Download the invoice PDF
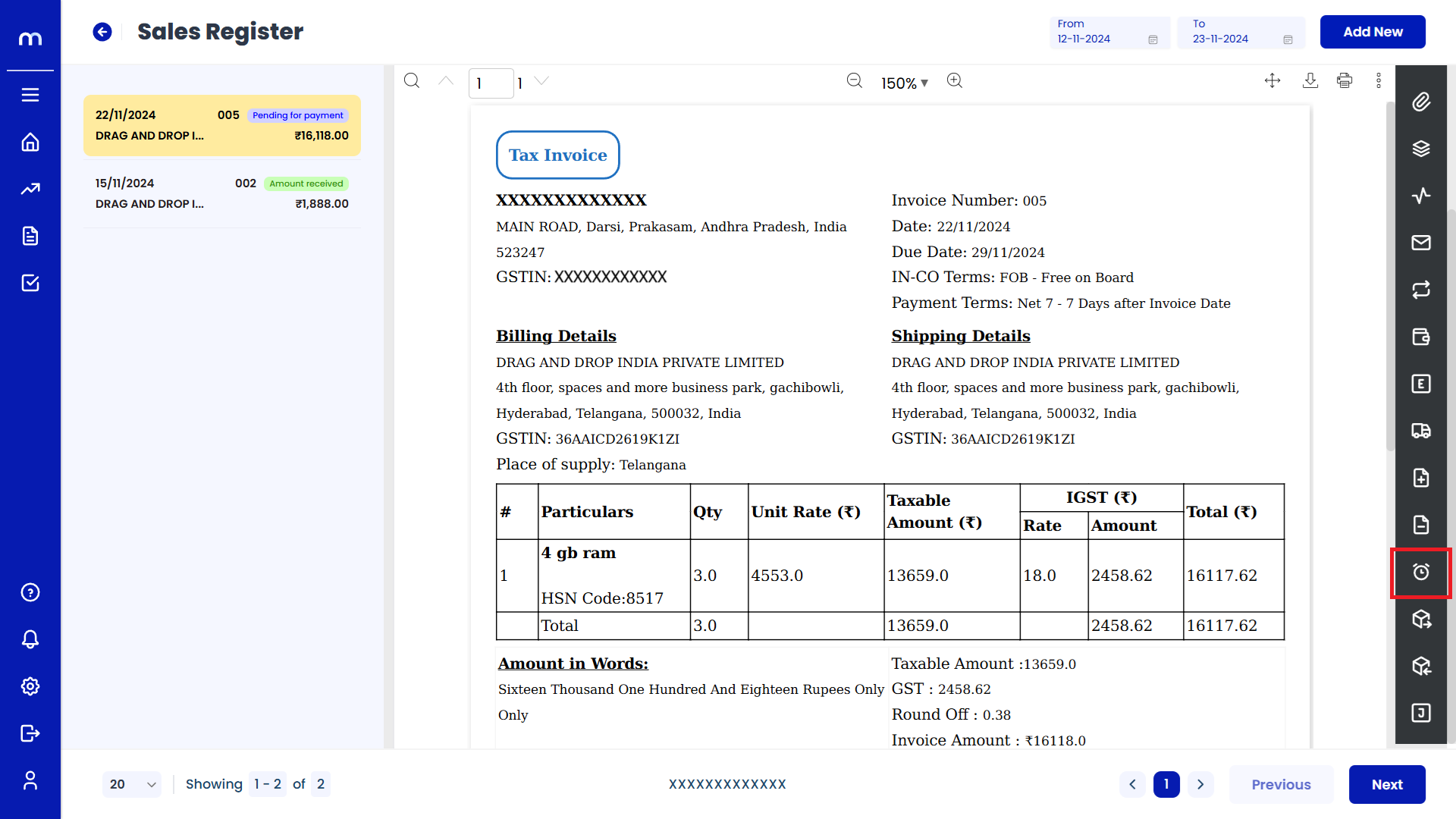 pos(1310,80)
